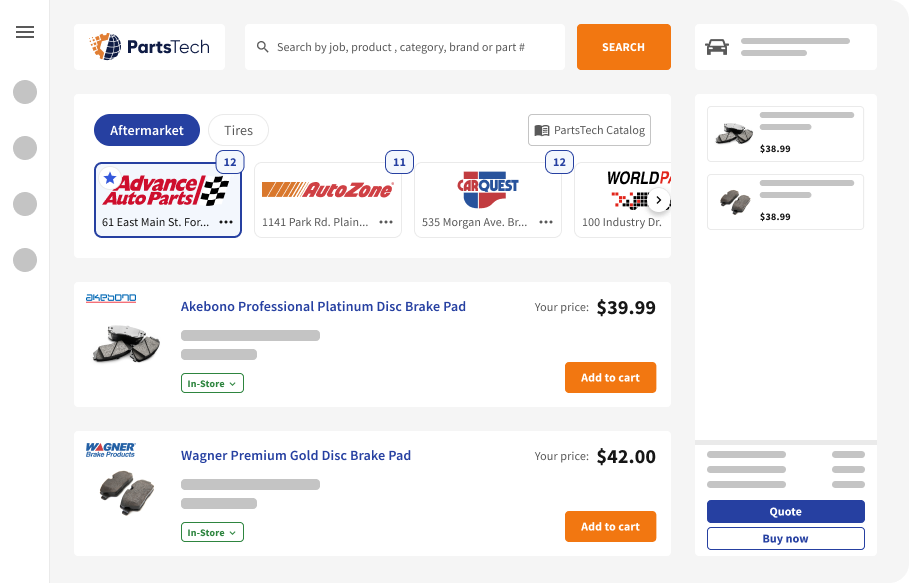Click the search magnifier icon
This screenshot has width=909, height=583.
pos(263,47)
